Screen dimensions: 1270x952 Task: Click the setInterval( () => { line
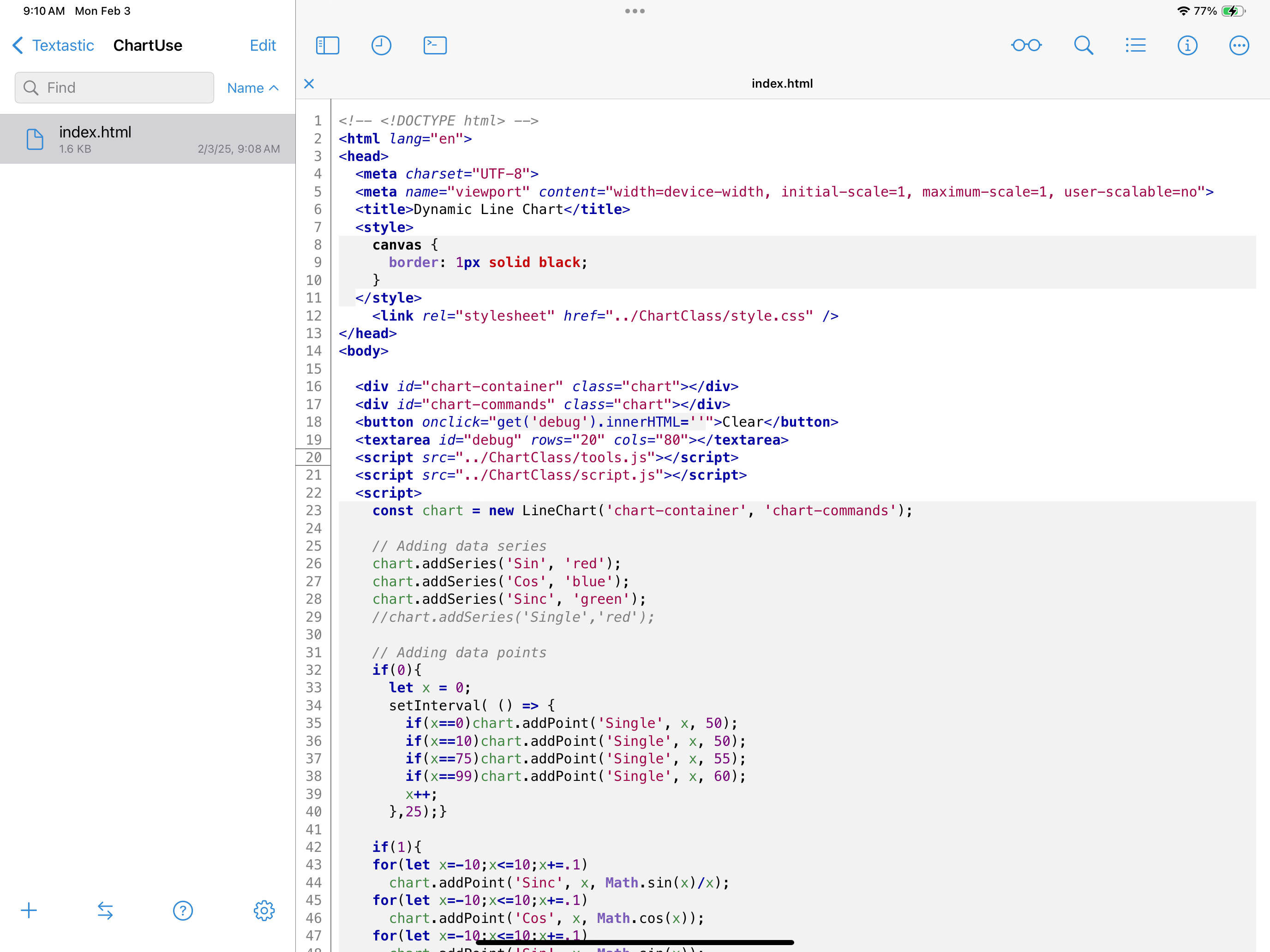coord(472,705)
